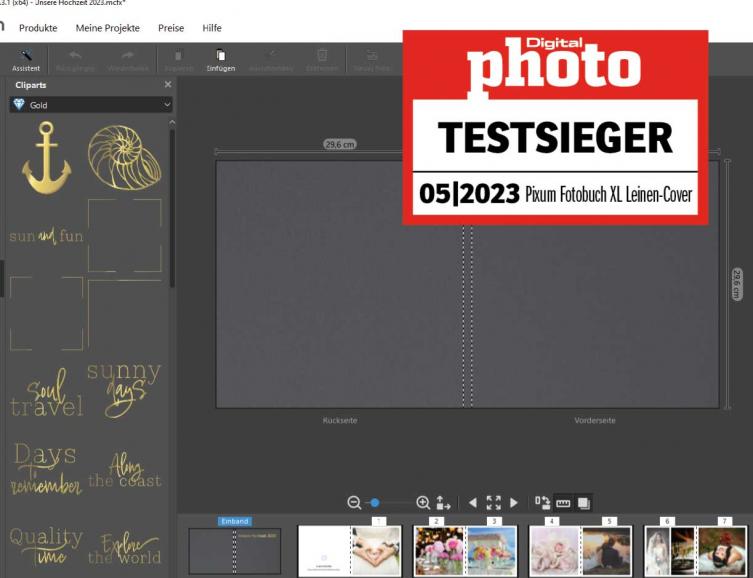Click the '29.6 cm' width label
Viewport: 753px width, 578px height.
point(340,144)
